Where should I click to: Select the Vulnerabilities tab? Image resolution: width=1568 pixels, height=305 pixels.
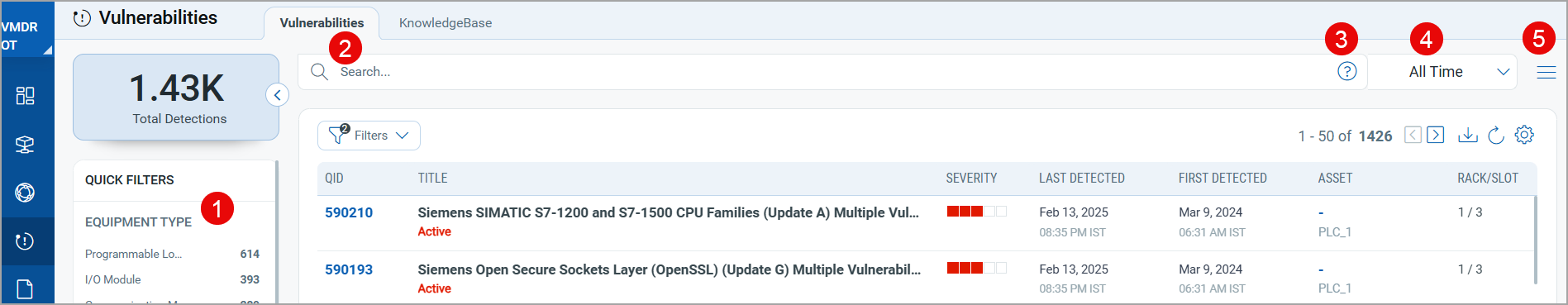(322, 23)
